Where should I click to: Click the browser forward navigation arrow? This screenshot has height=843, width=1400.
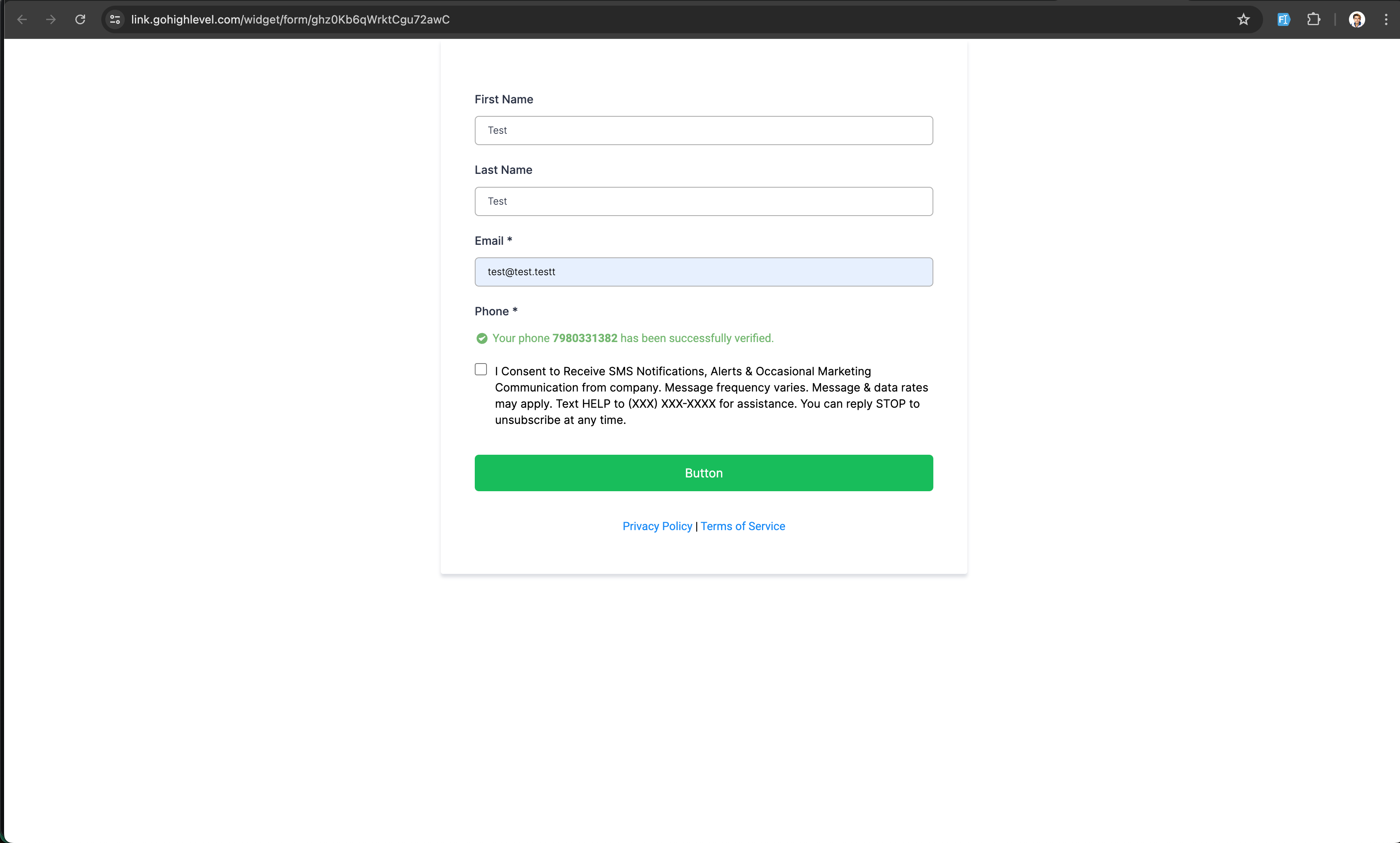click(51, 20)
